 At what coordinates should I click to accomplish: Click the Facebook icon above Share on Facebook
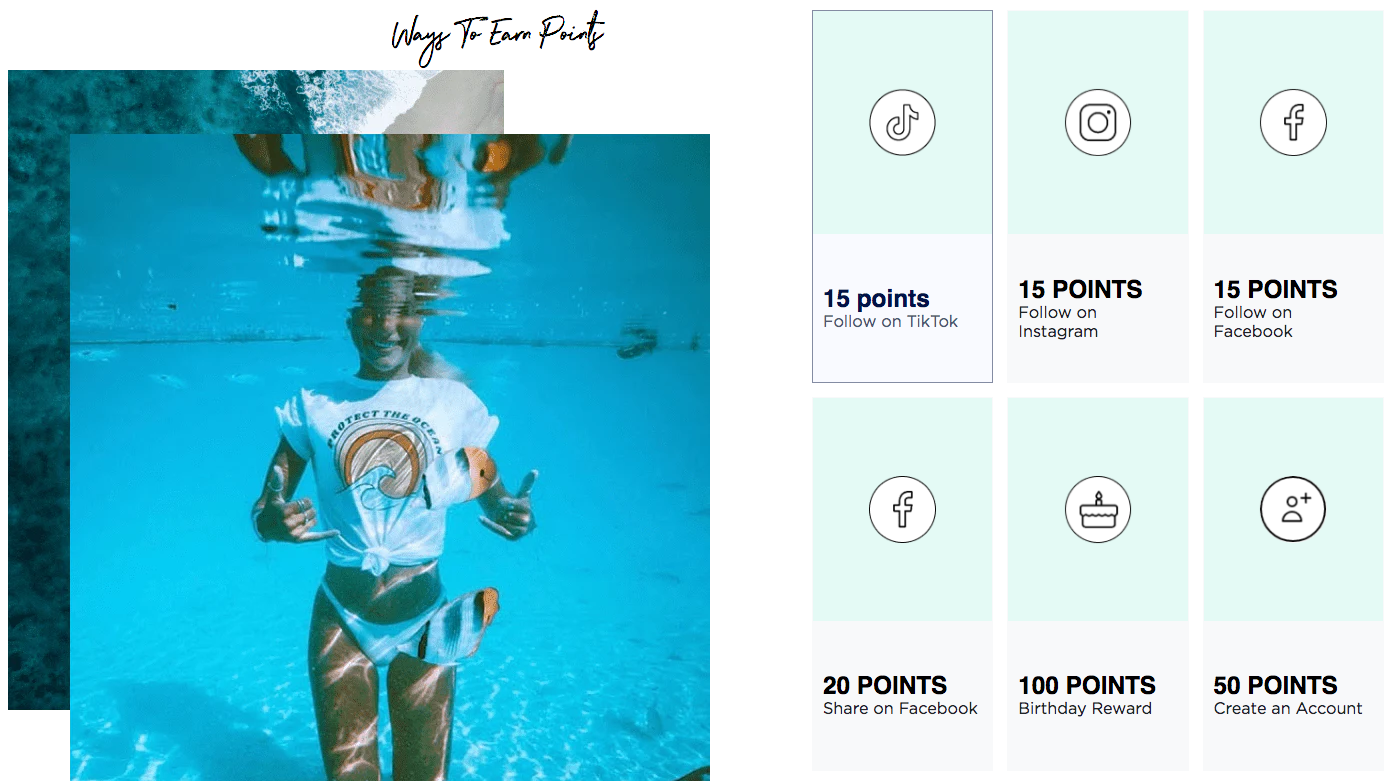pyautogui.click(x=902, y=509)
